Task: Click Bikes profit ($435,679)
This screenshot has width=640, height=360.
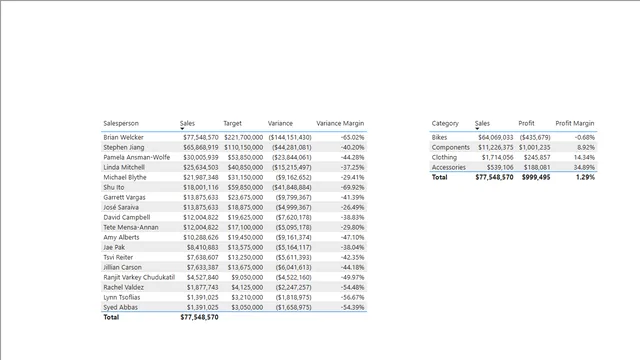Action: [x=535, y=137]
